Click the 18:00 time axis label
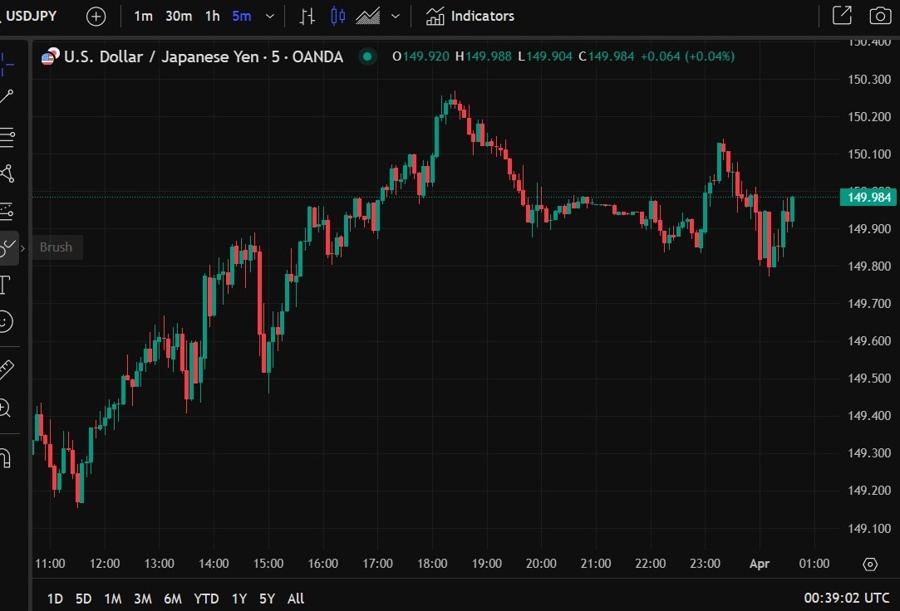900x611 pixels. click(x=432, y=564)
